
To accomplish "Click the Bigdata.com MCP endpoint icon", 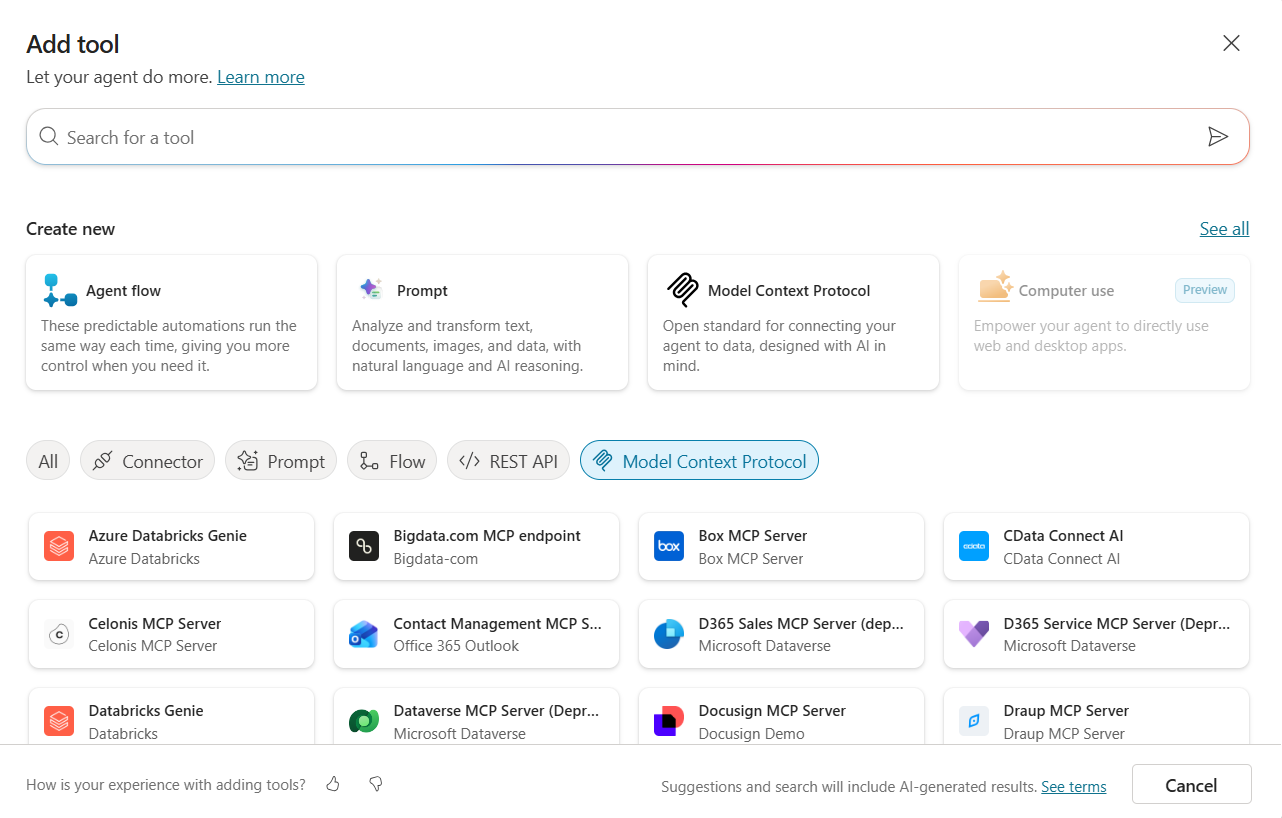I will point(363,547).
